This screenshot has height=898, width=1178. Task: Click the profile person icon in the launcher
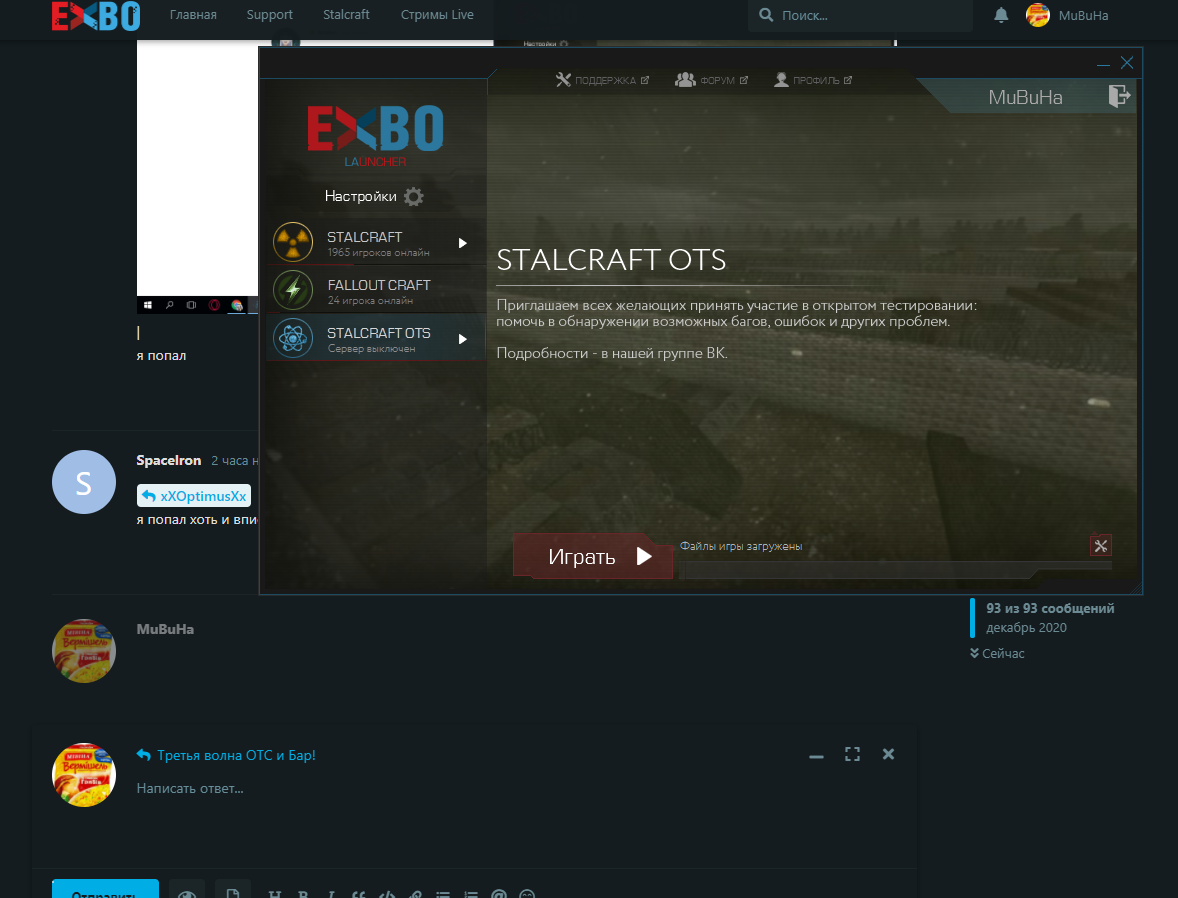tap(781, 80)
